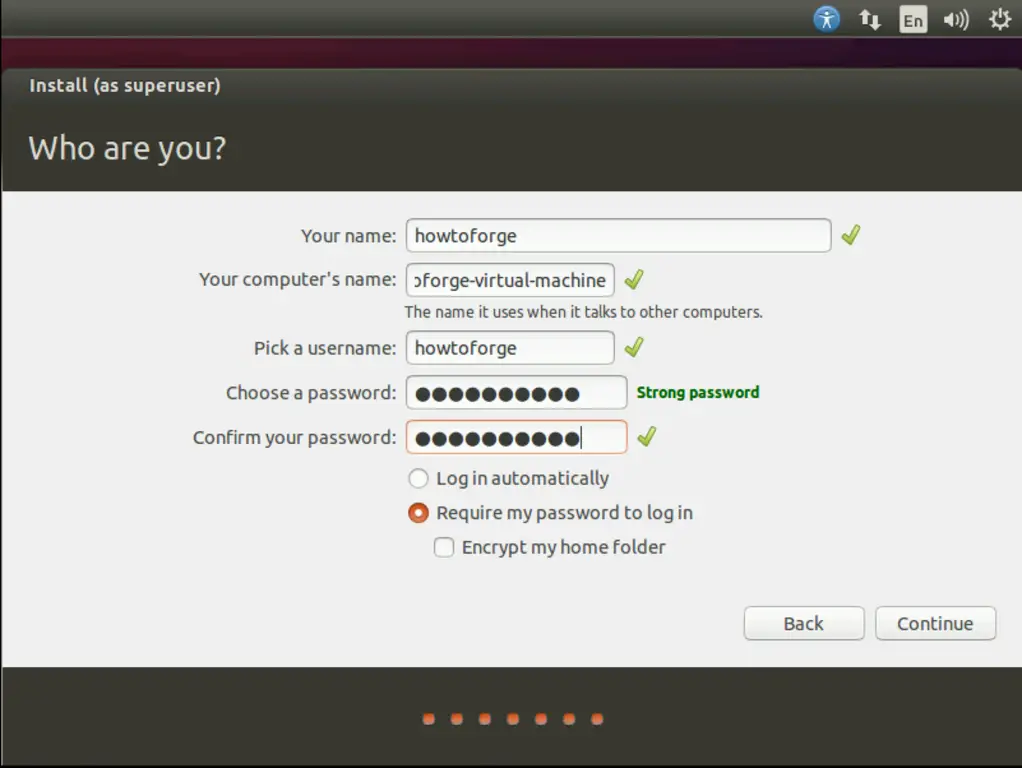Click the checkmark beside Your name field
This screenshot has width=1022, height=768.
click(851, 235)
